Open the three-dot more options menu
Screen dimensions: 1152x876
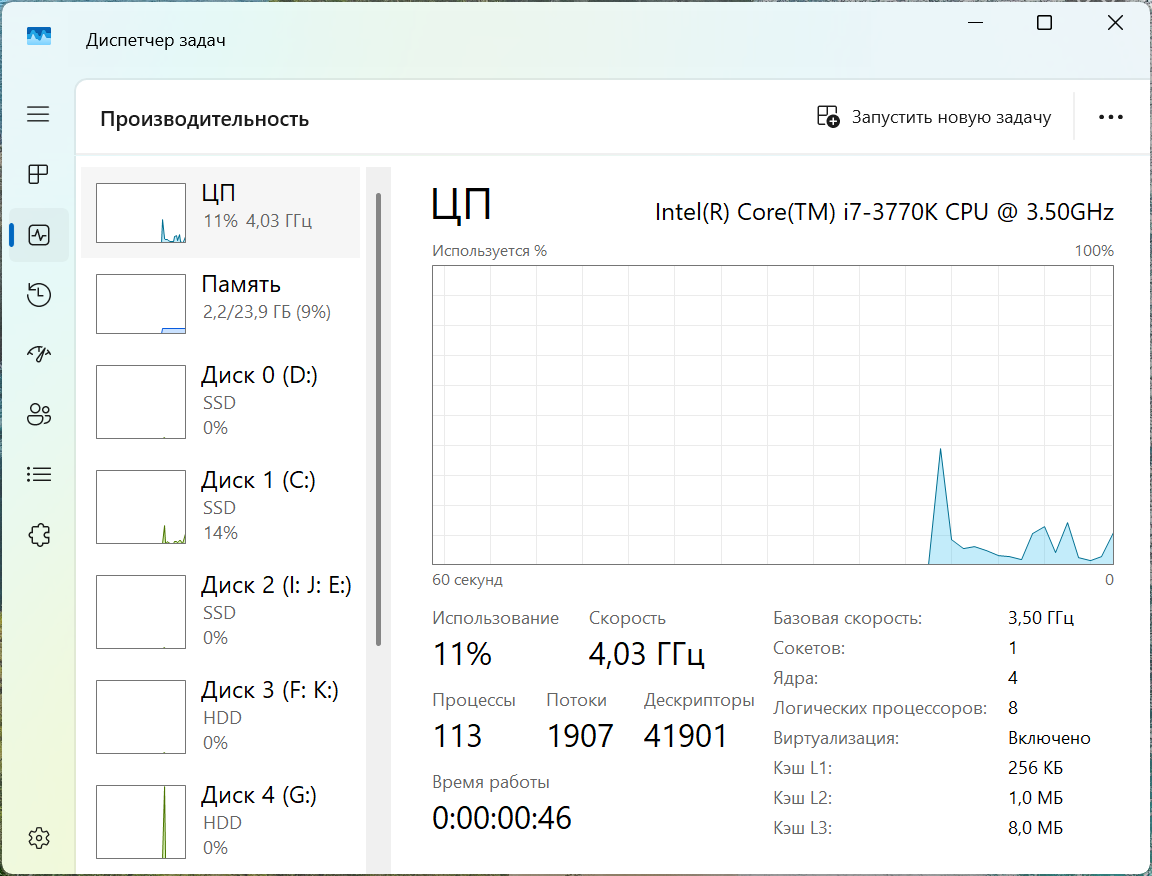click(x=1110, y=117)
